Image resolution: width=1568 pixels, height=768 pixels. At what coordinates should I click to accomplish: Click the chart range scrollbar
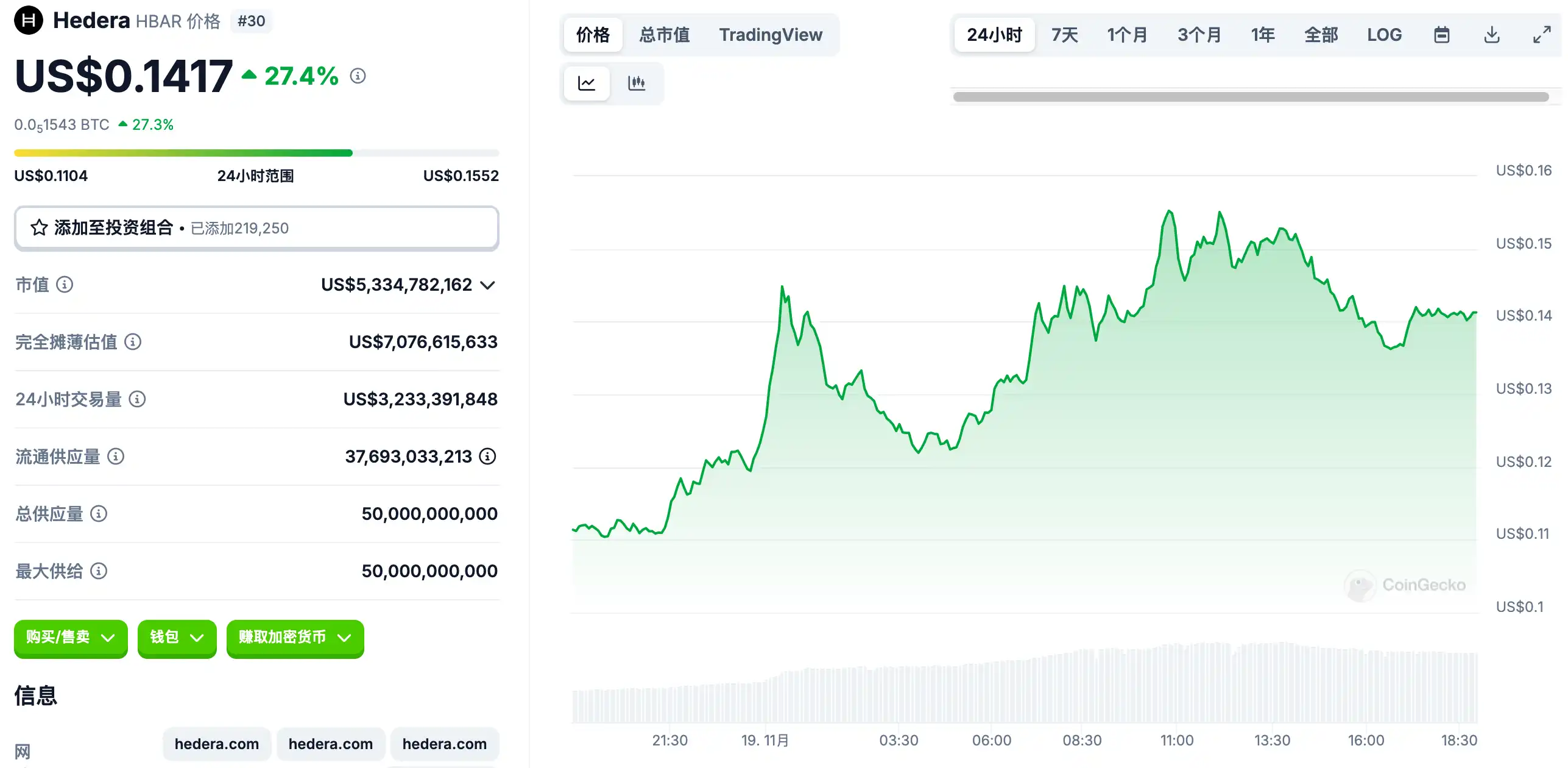(1250, 97)
